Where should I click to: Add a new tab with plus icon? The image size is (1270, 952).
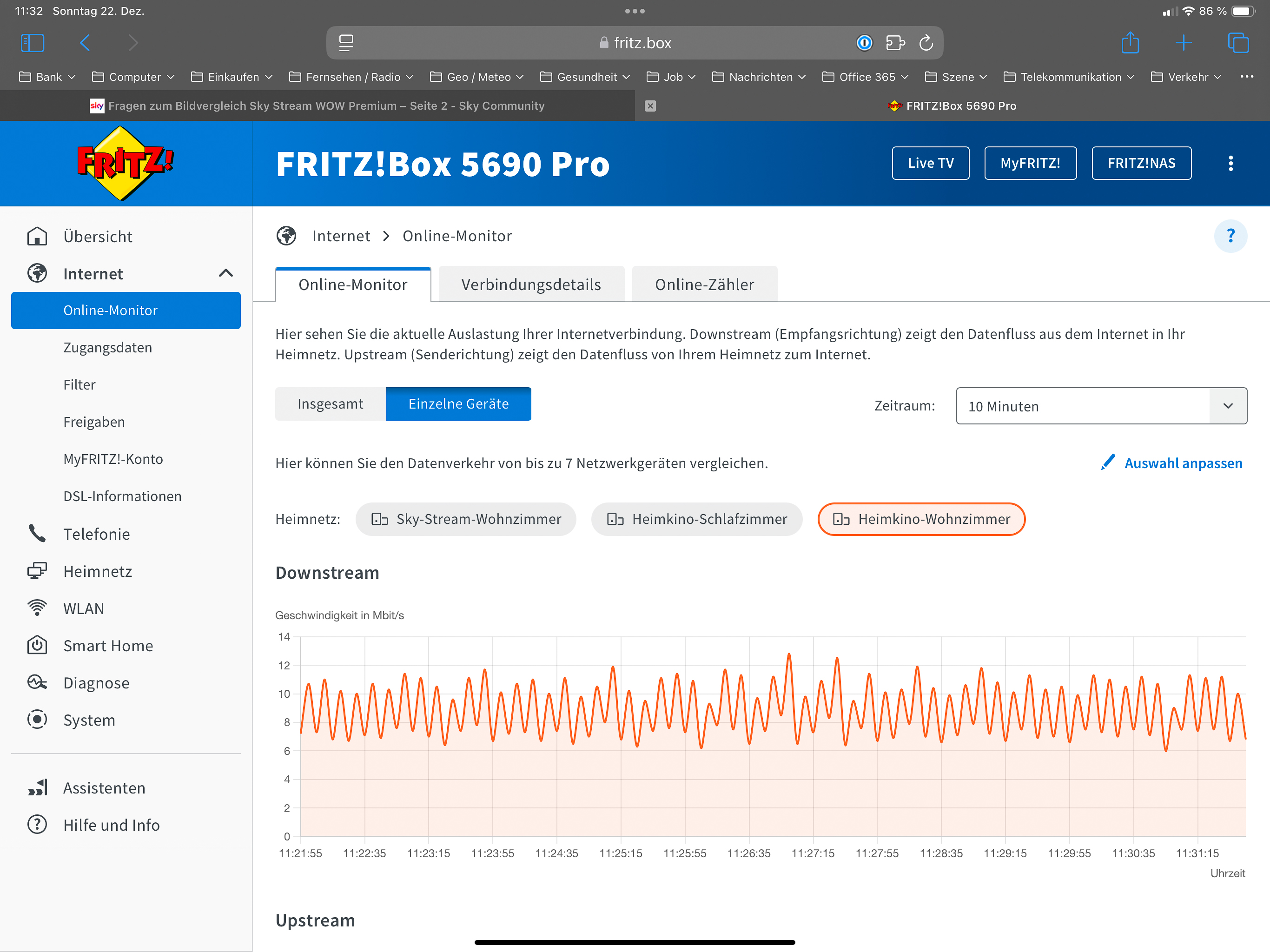point(1184,43)
